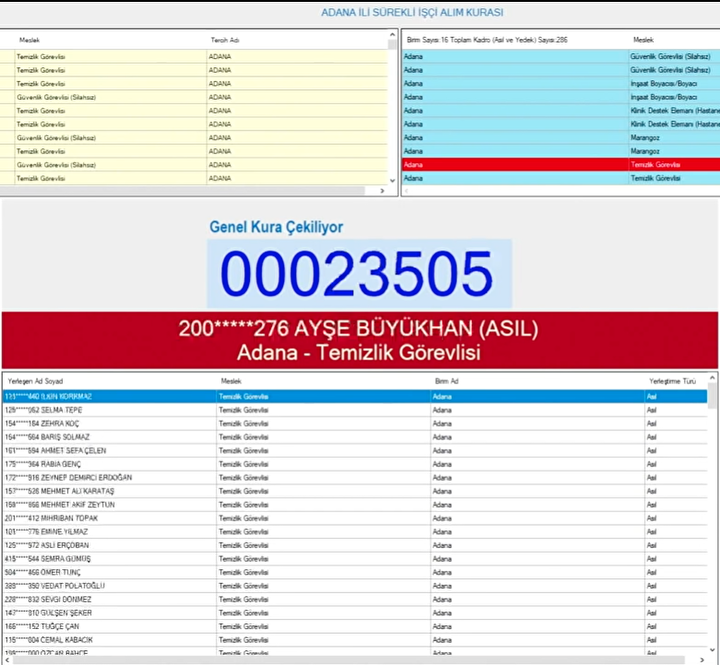Select the SEVGİ DÖNMEZ row
Image resolution: width=720 pixels, height=665 pixels.
tap(355, 599)
